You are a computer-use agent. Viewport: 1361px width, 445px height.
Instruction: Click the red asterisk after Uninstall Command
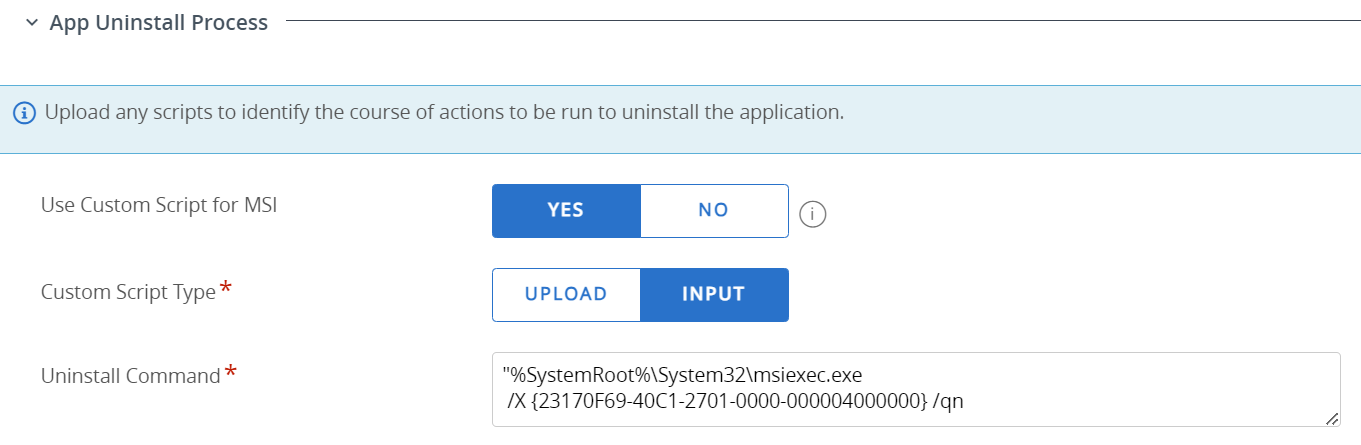231,373
